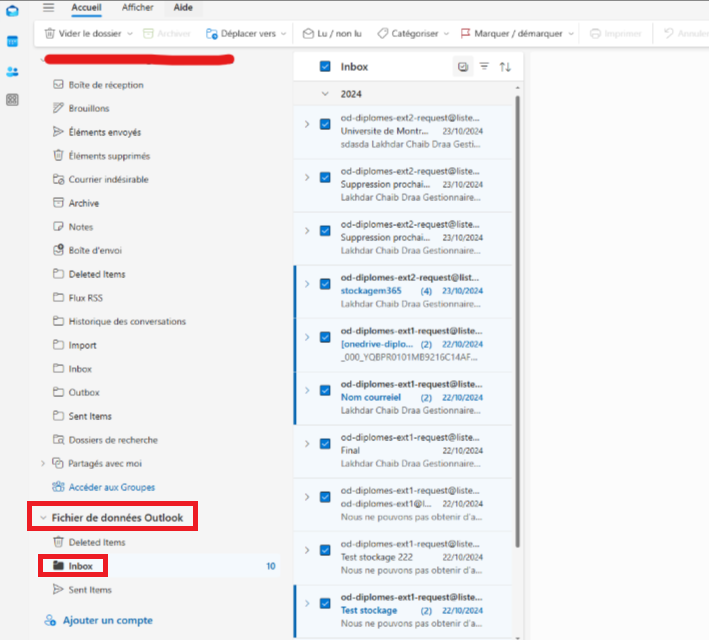Viewport: 709px width, 640px height.
Task: Click Accéder aux Groupes link
Action: (104, 488)
